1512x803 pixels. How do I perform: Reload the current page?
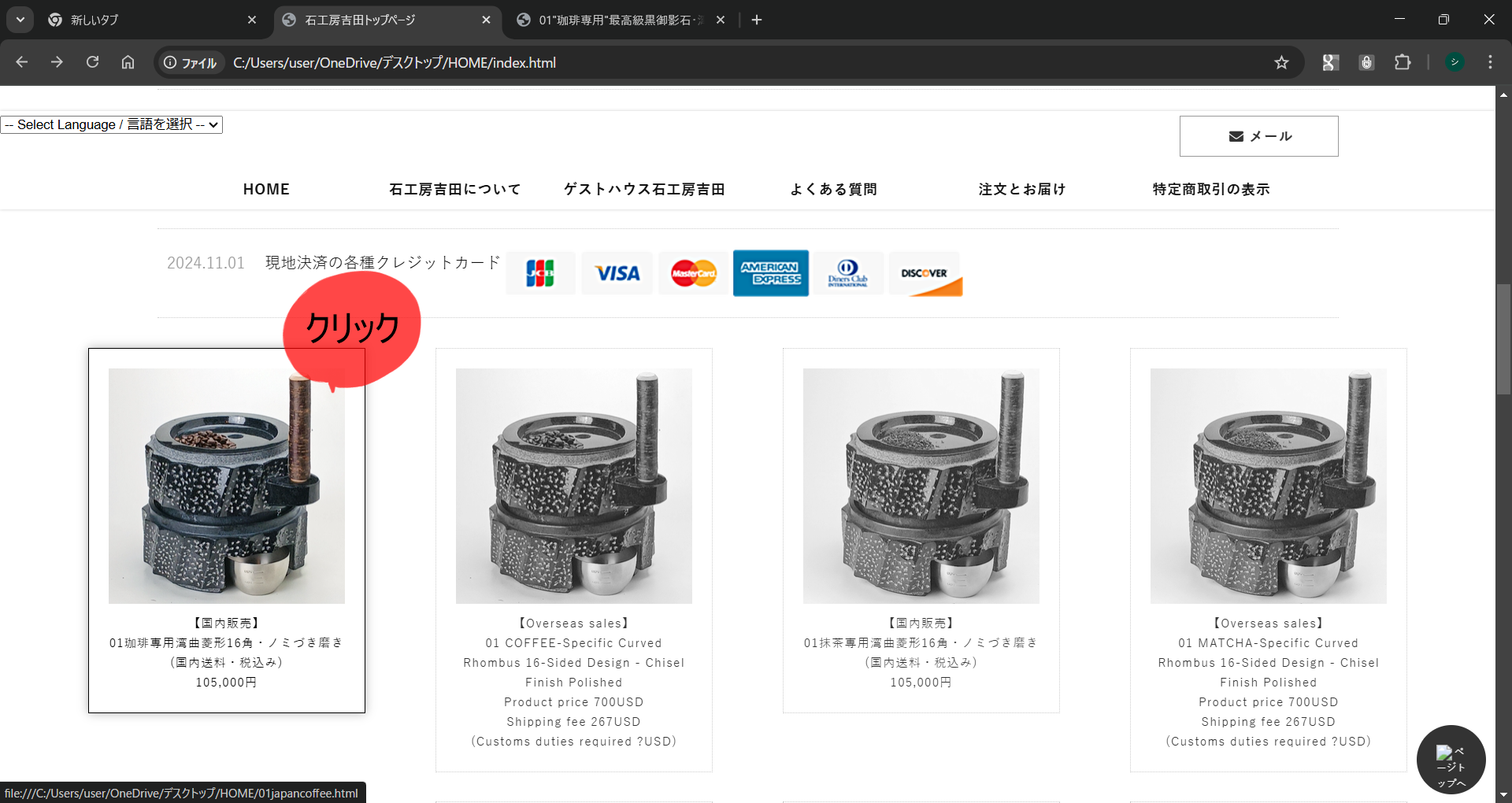point(92,62)
